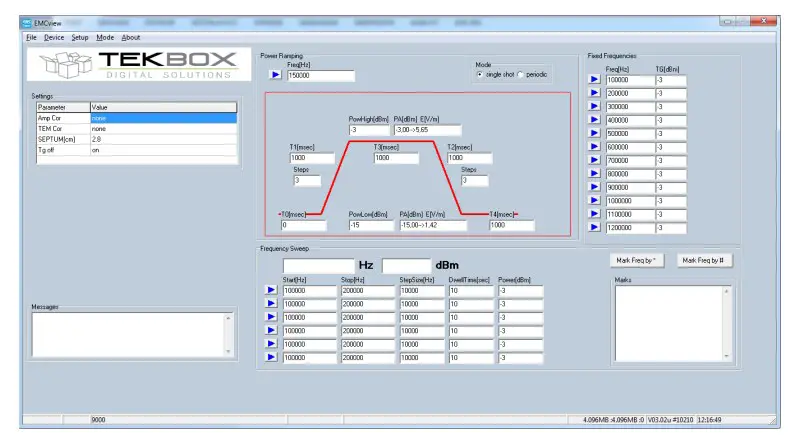Select periodic mode
Viewport: 789px width, 435px height.
coord(520,75)
